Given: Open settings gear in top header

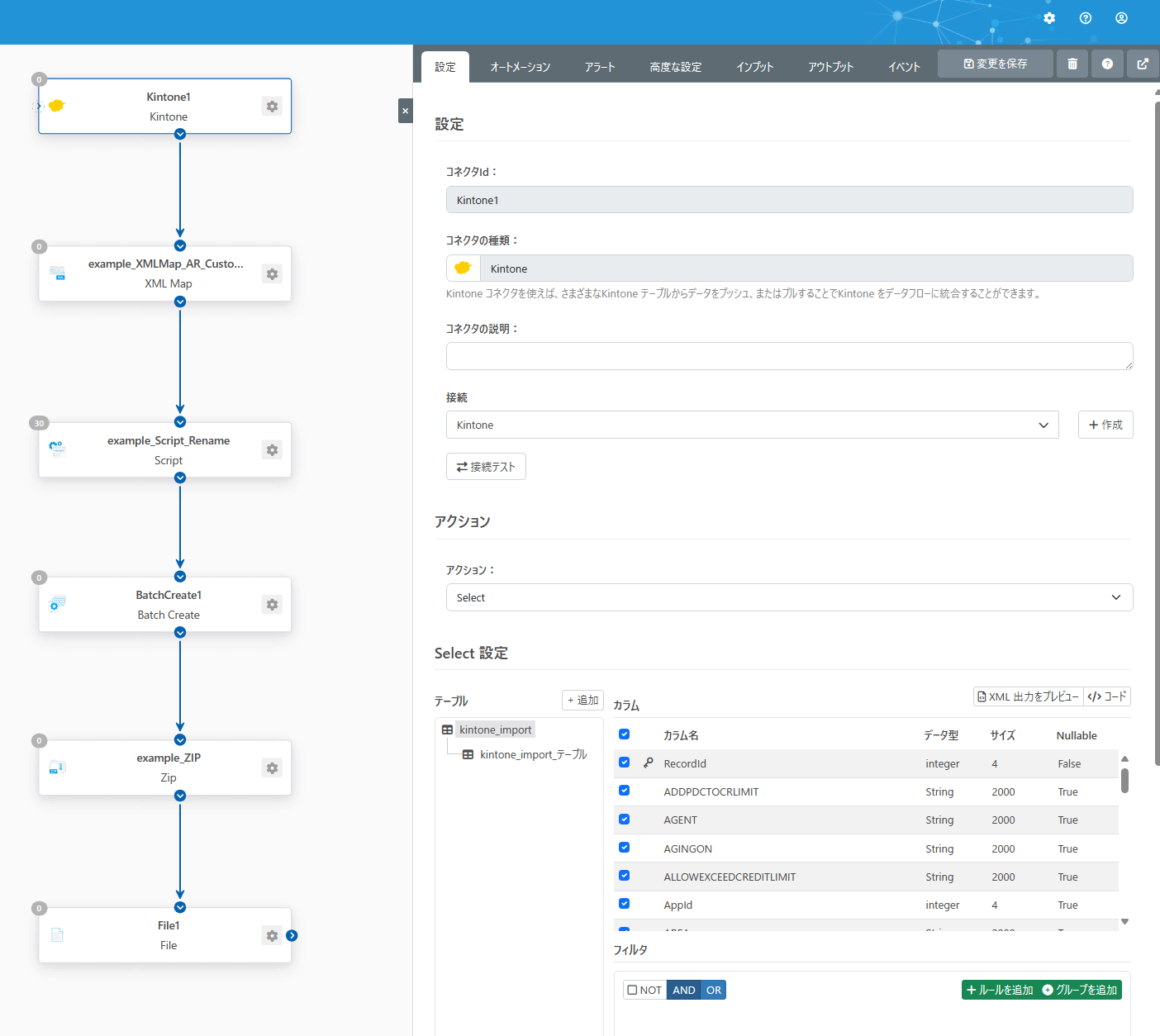Looking at the screenshot, I should (1049, 18).
